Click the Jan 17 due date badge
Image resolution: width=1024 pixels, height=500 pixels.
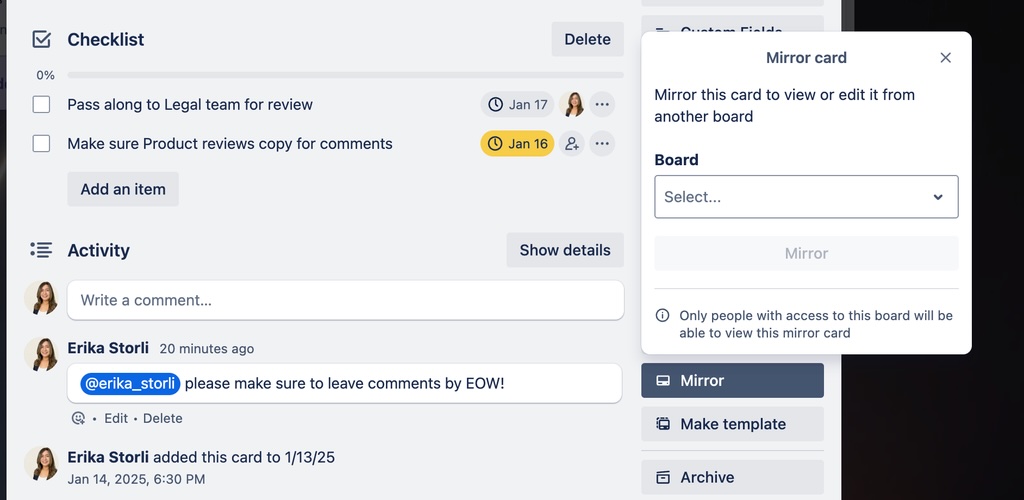click(x=517, y=105)
